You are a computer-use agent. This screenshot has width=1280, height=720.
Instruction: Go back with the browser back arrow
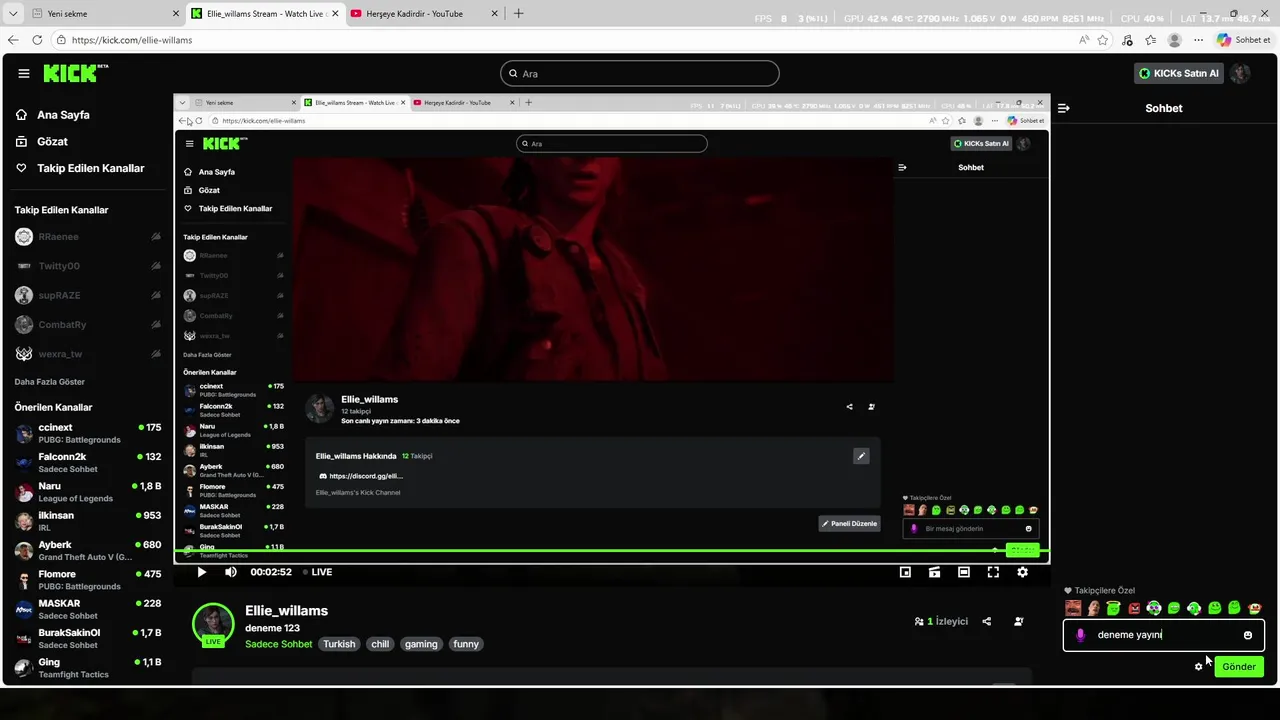tap(13, 40)
